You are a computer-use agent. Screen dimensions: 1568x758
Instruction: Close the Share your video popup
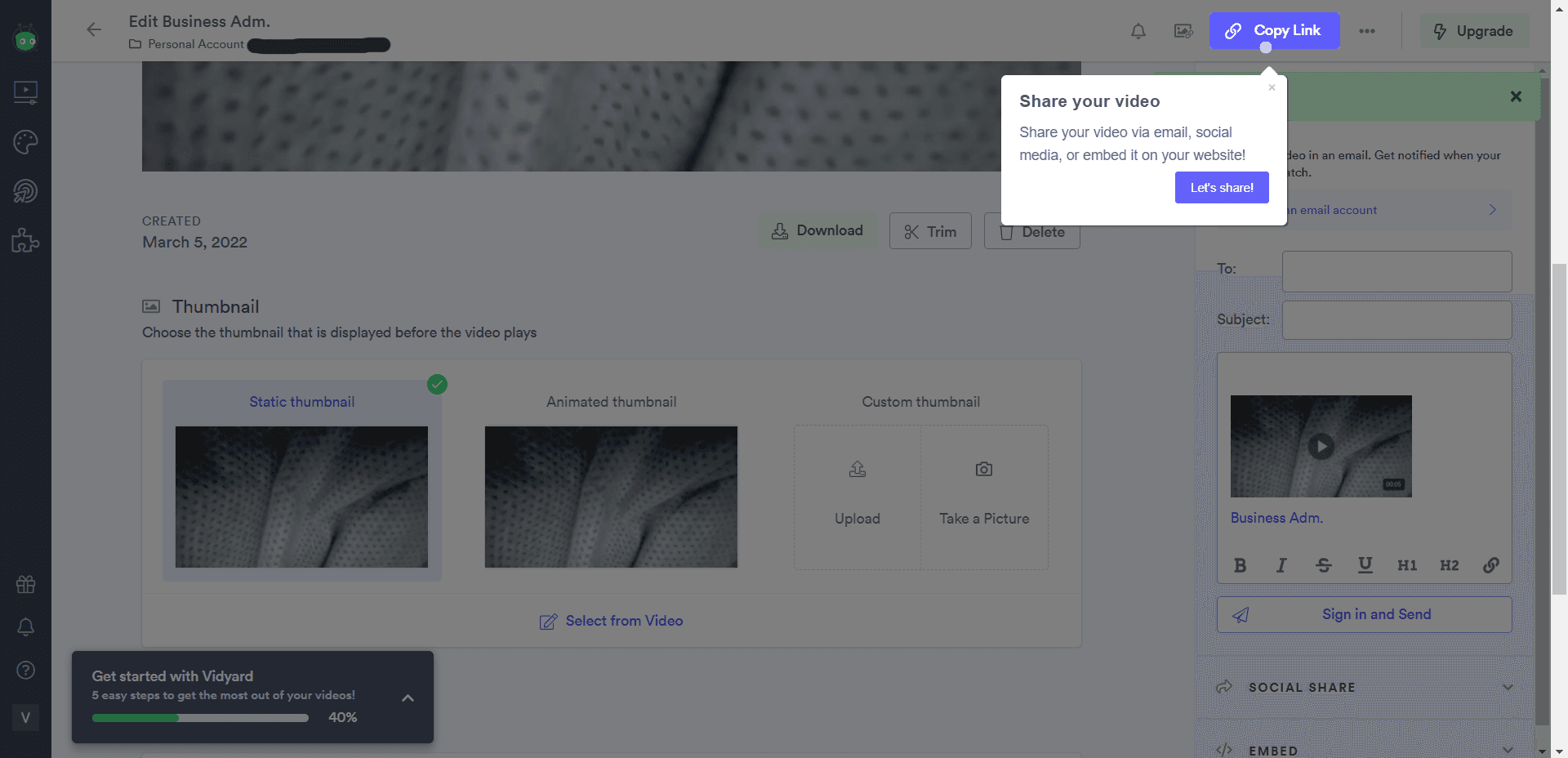(1272, 87)
